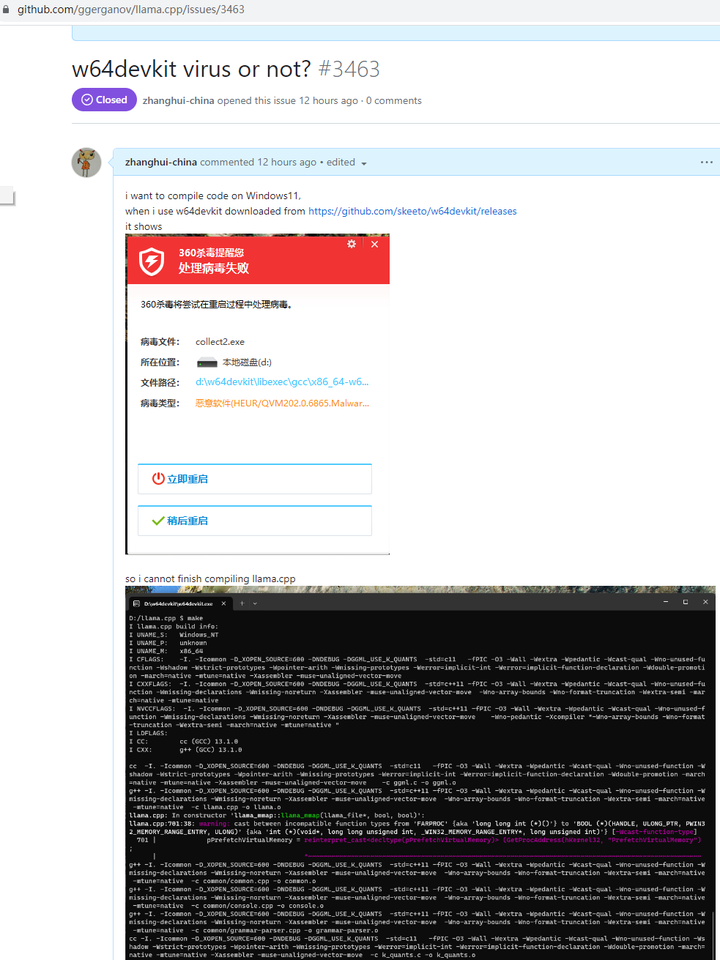The width and height of the screenshot is (720, 960).
Task: Click the issue title 'w64devkit virus or not?'
Action: [192, 69]
